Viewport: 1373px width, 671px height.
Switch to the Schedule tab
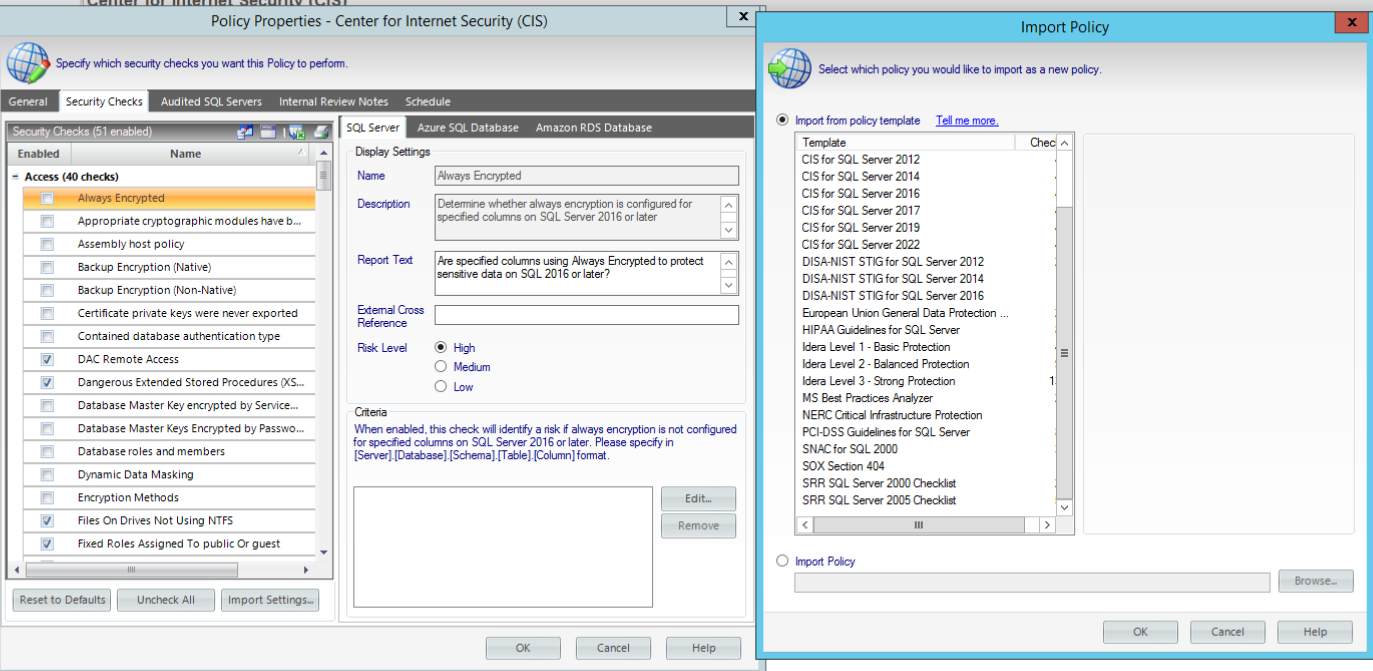(427, 102)
